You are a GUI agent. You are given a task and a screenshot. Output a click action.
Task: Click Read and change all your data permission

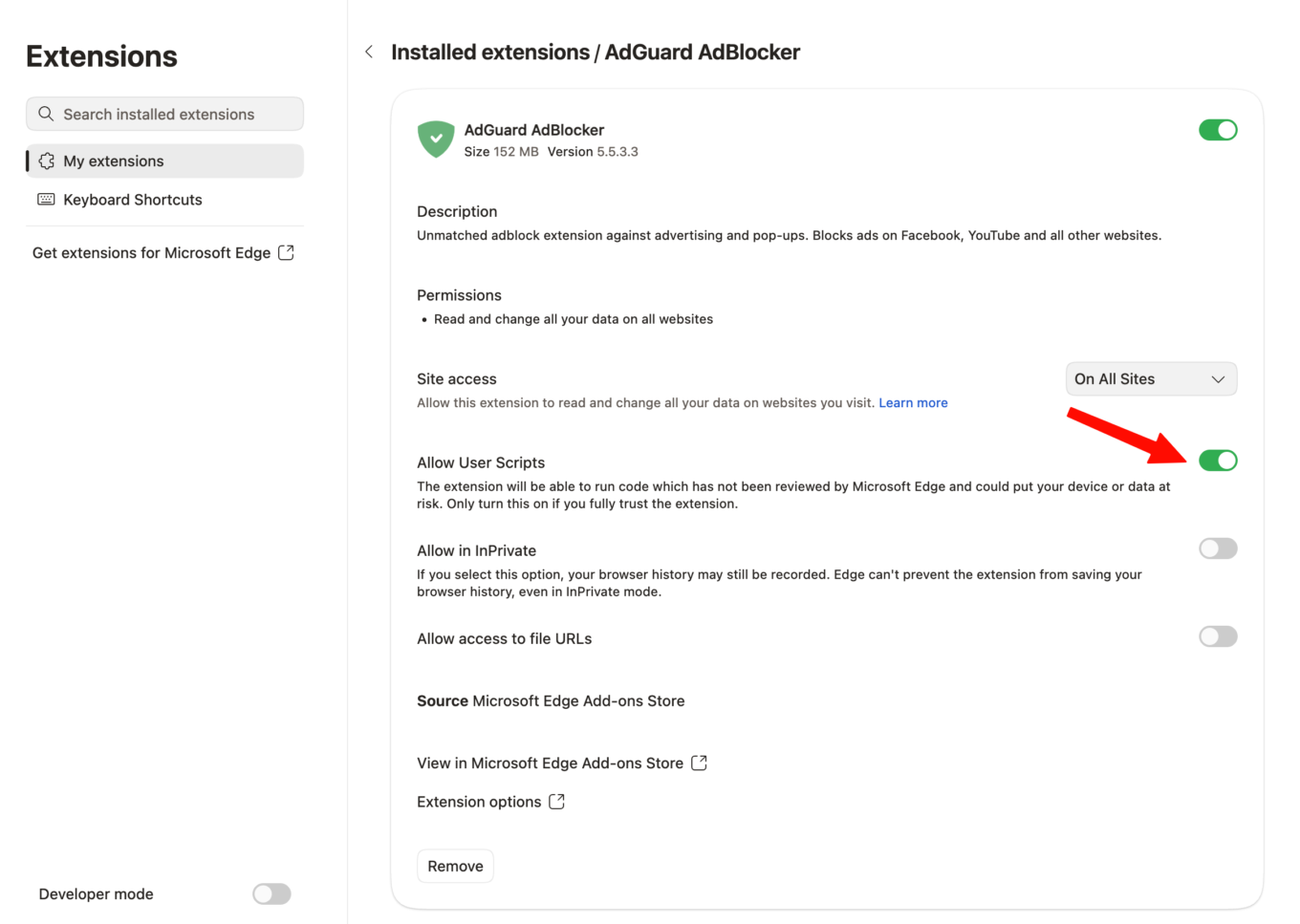[574, 319]
